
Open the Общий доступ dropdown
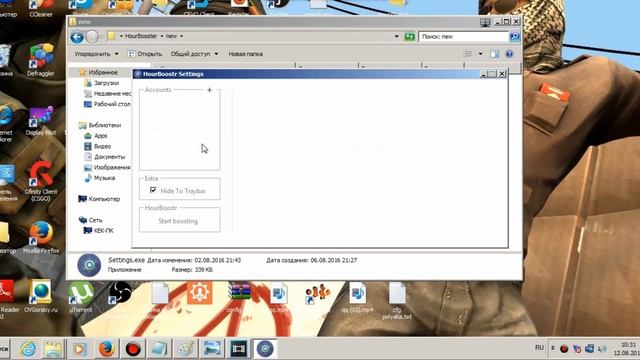[x=194, y=54]
